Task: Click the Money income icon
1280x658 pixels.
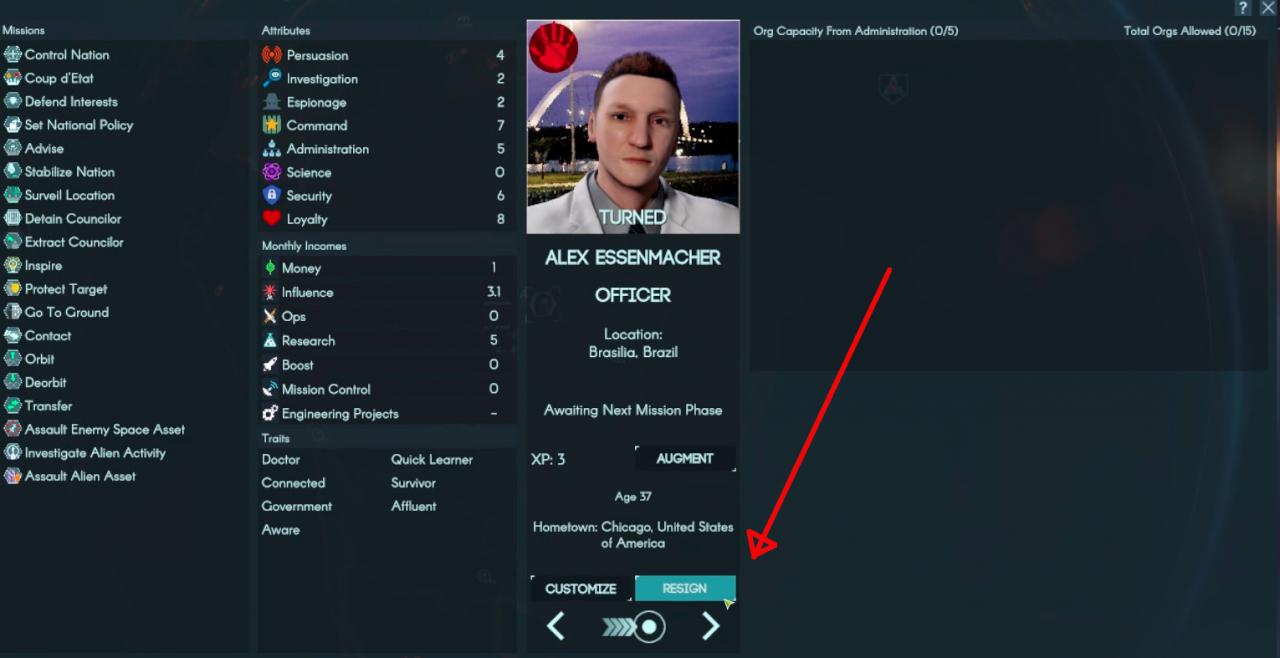Action: [x=270, y=268]
